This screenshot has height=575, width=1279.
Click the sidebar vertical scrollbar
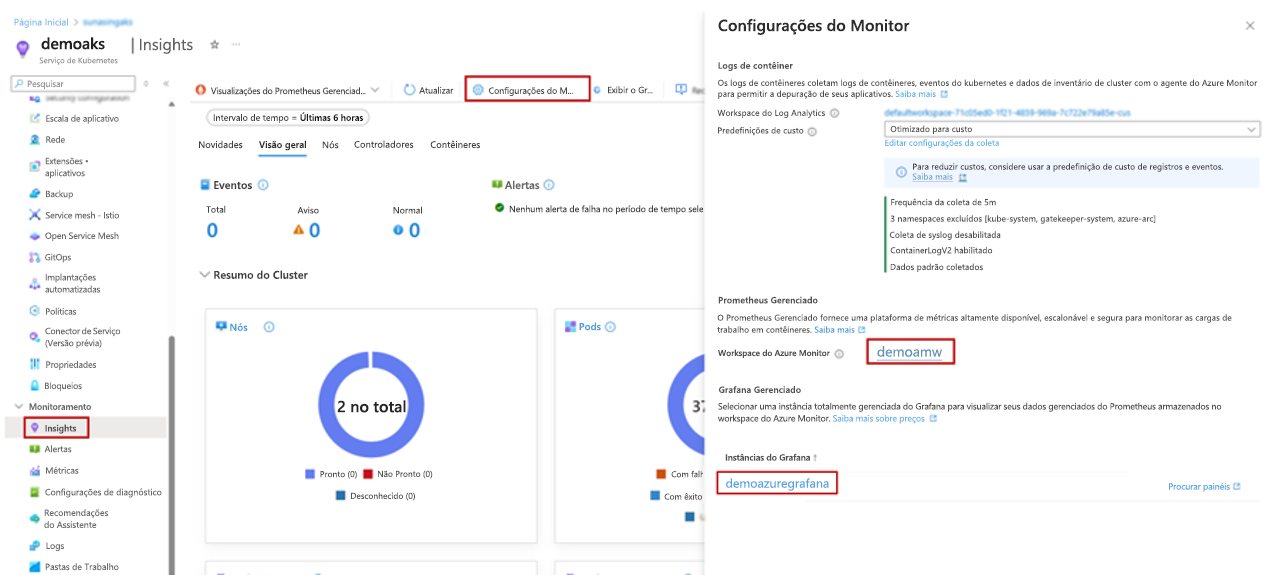171,455
